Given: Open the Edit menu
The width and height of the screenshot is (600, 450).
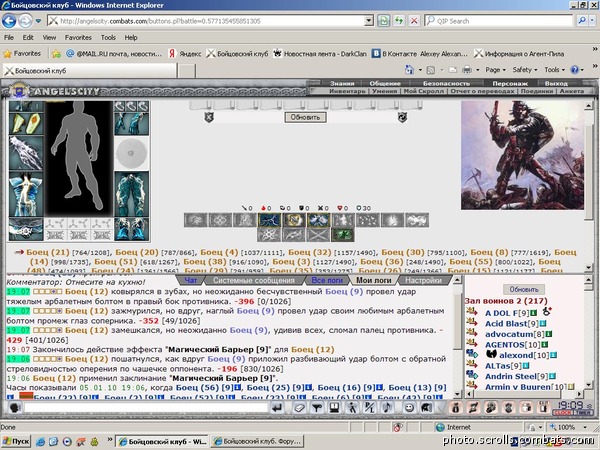Looking at the screenshot, I should (x=28, y=38).
